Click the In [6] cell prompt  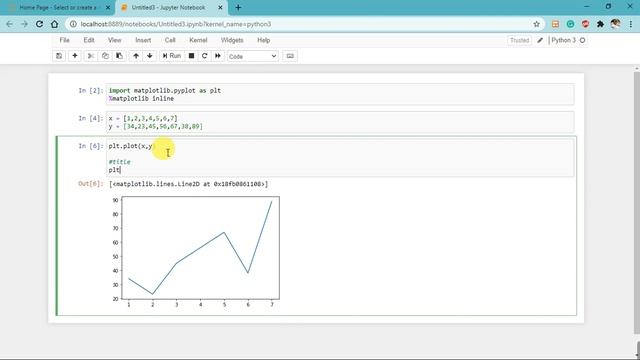click(91, 146)
